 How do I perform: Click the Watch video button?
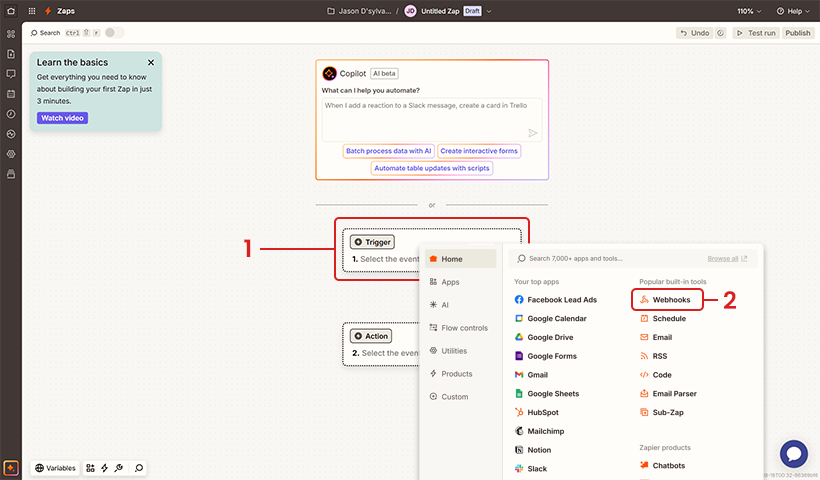click(62, 118)
